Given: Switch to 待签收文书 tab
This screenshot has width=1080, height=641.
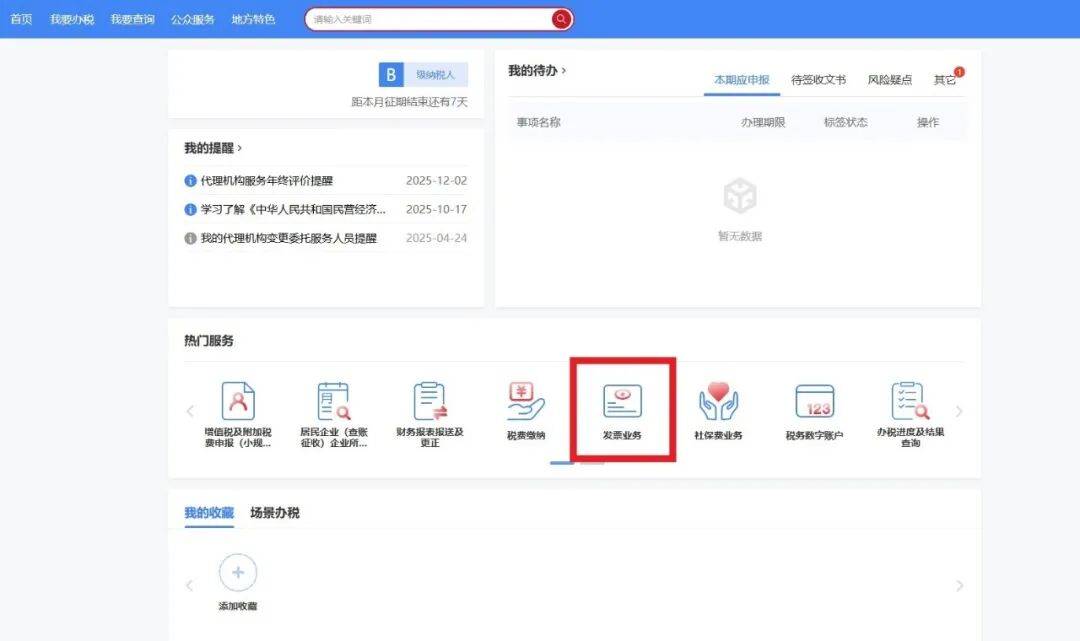Looking at the screenshot, I should (818, 80).
